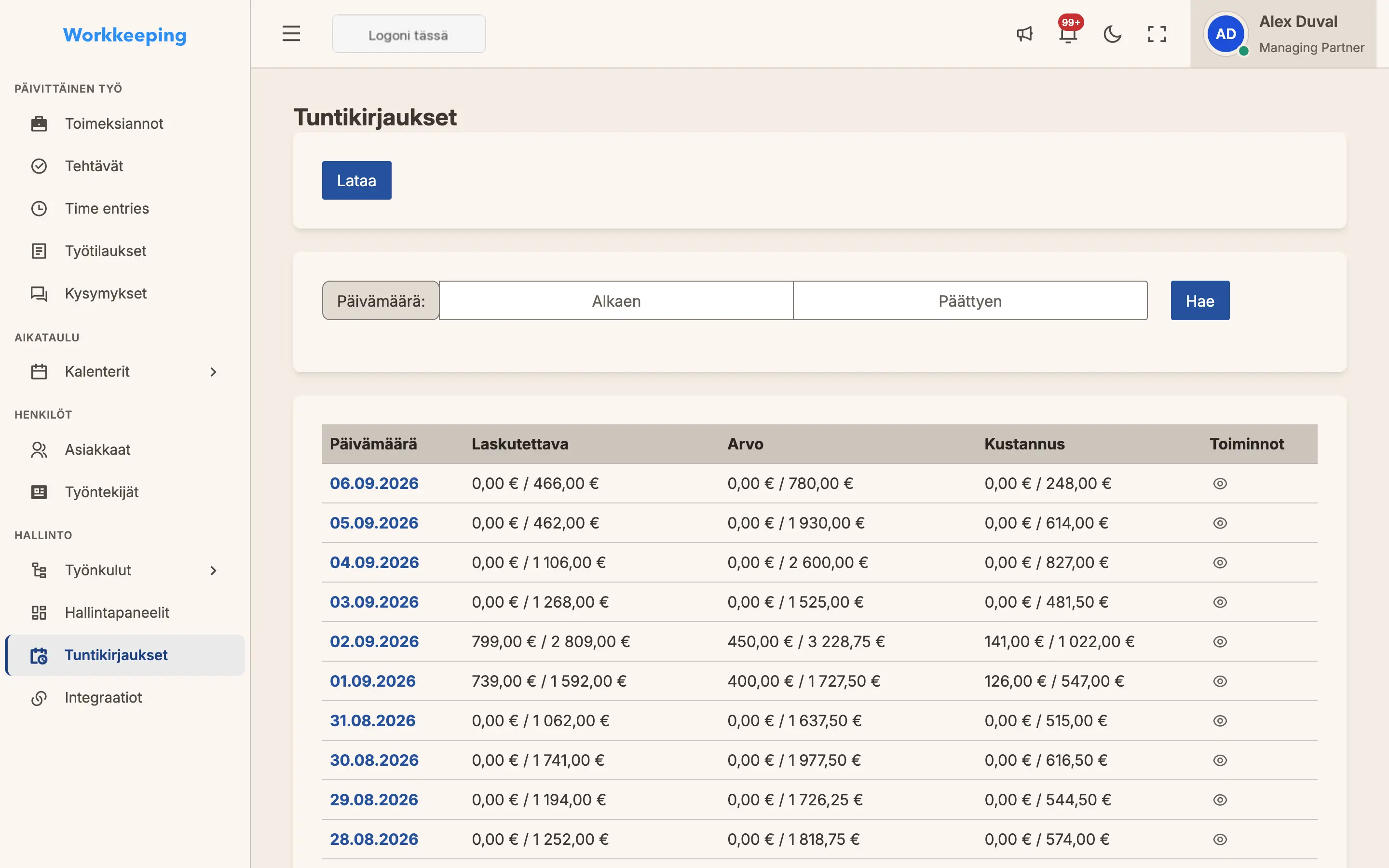1389x868 pixels.
Task: Open the 02.09.2026 date link
Action: 374,641
